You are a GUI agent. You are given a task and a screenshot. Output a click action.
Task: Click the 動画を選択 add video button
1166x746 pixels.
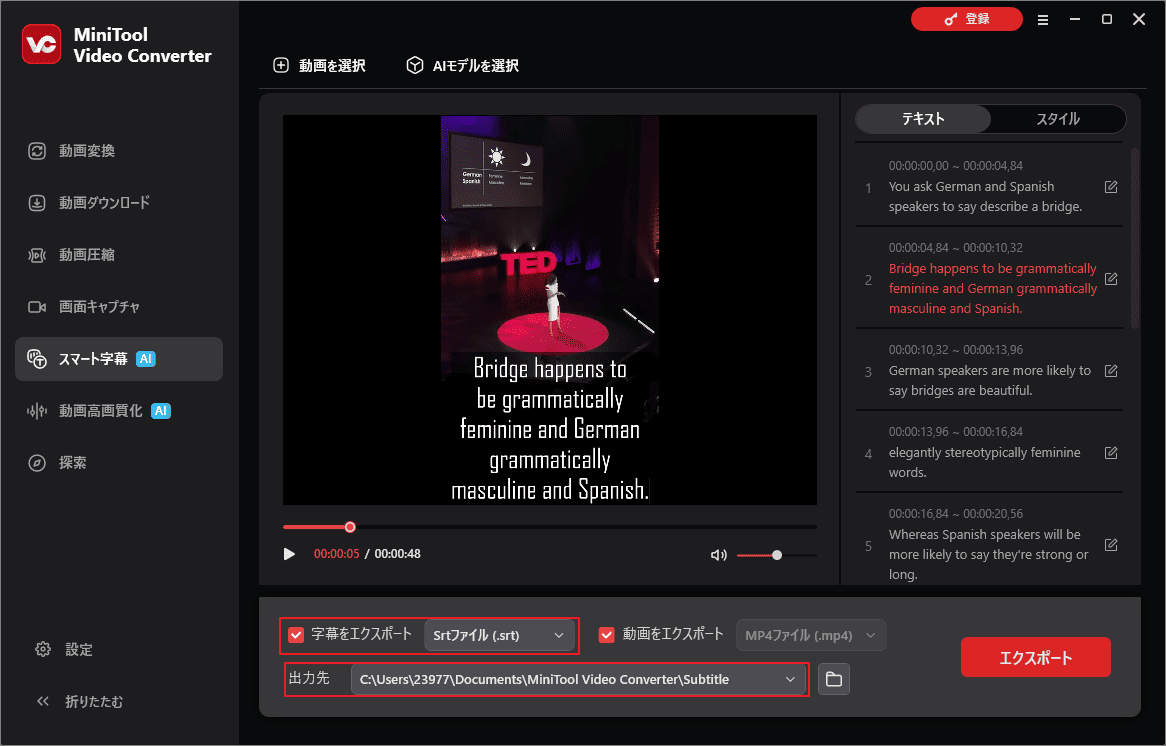pos(320,65)
